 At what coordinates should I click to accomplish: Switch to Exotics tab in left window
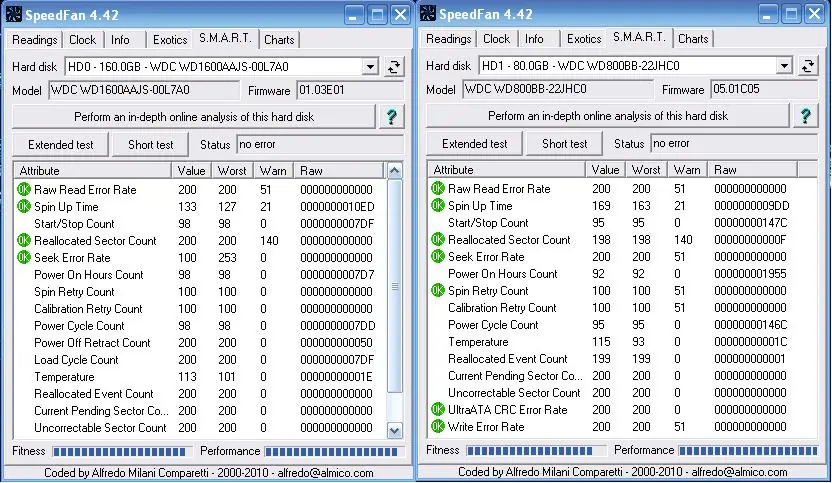point(170,40)
